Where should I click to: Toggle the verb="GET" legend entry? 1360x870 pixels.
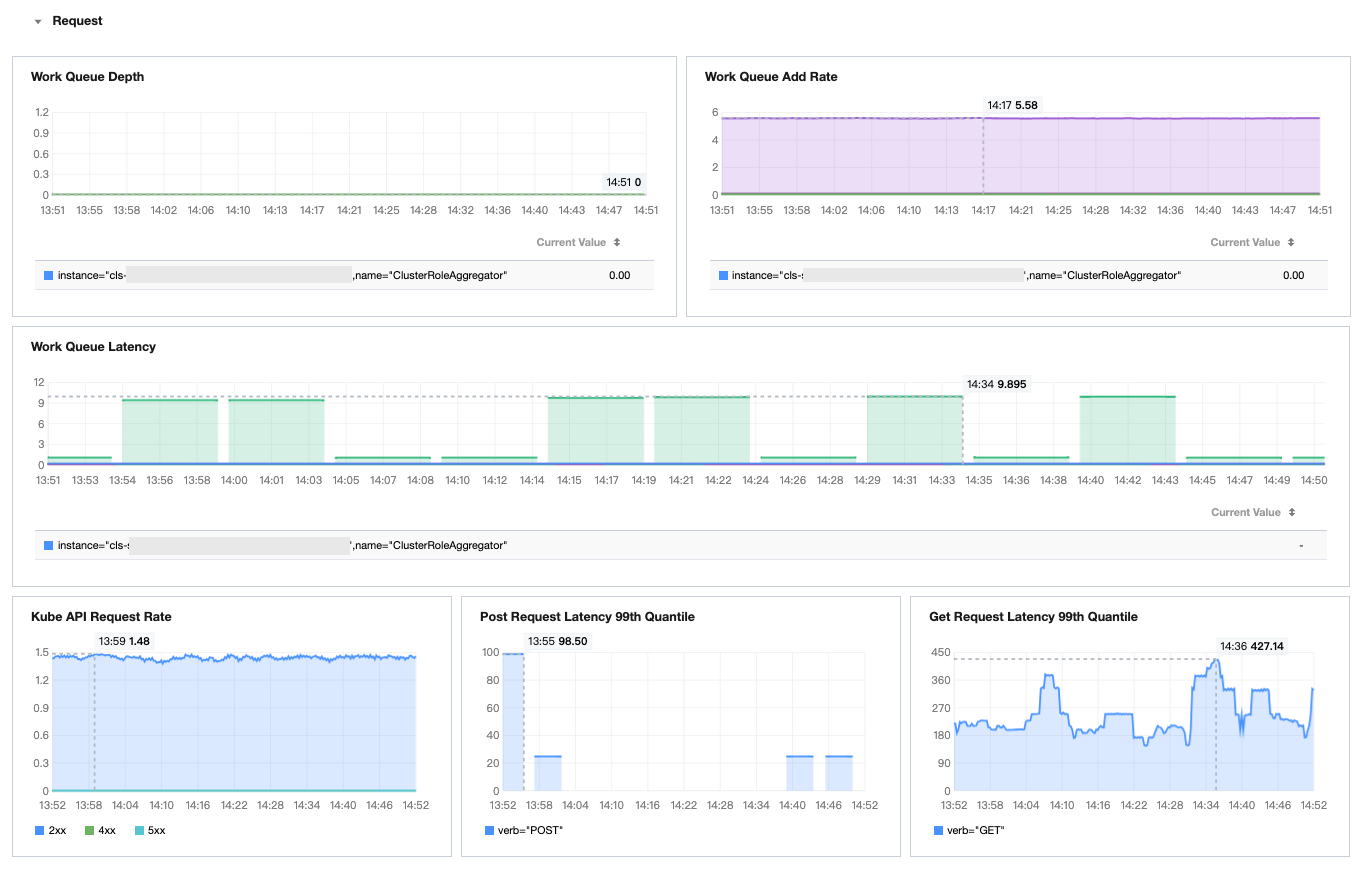tap(970, 830)
